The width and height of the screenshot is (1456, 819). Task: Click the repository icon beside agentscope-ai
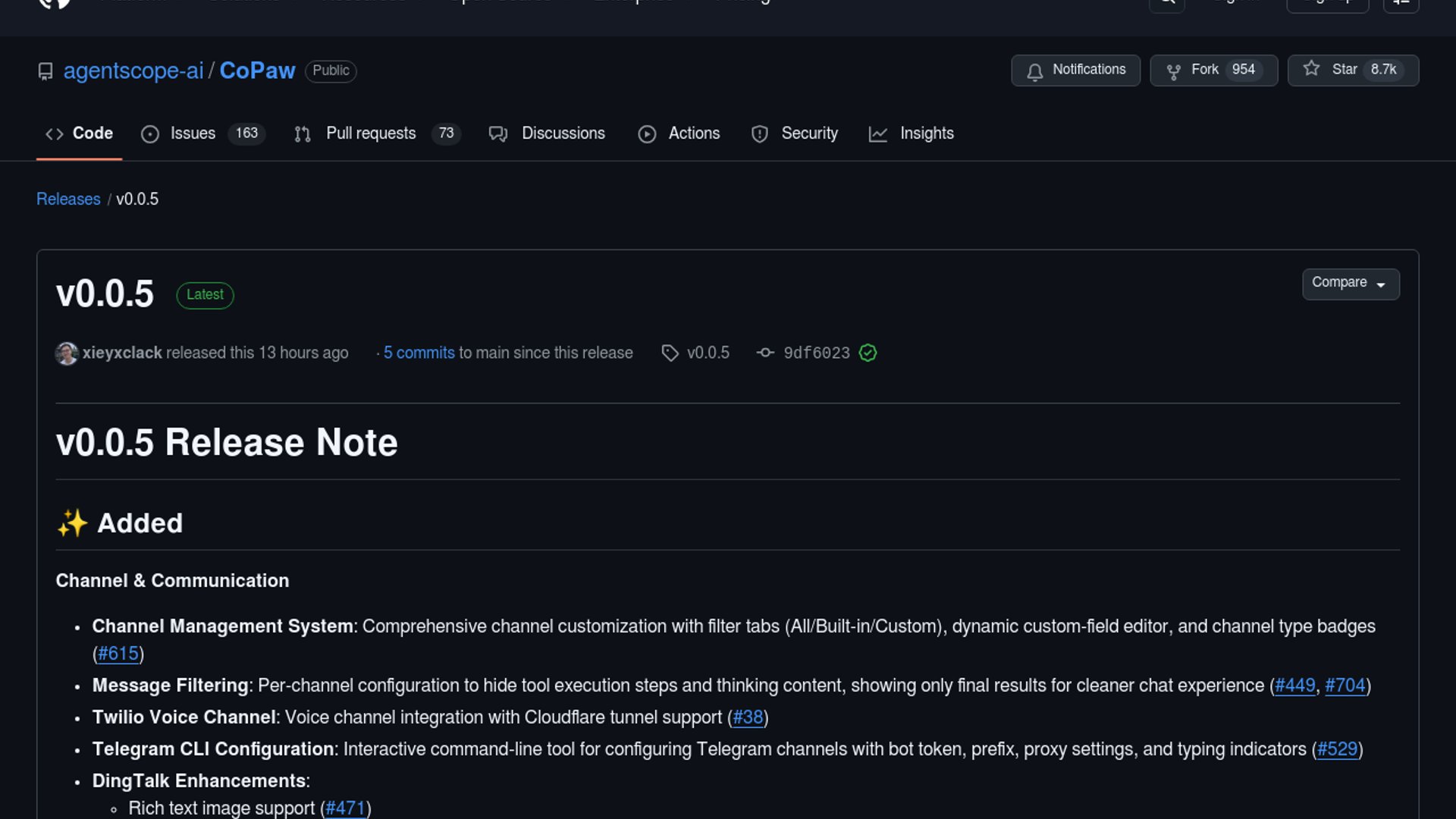pos(45,71)
